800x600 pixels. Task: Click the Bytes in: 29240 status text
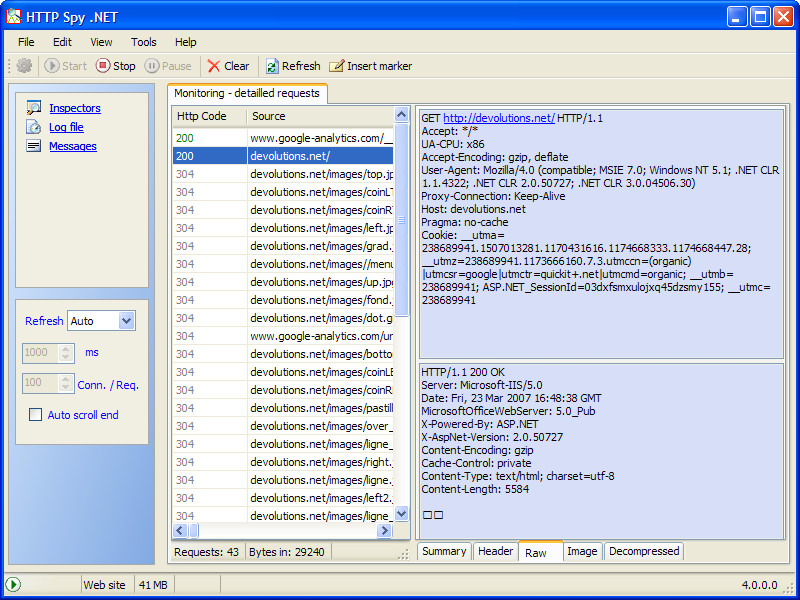tap(287, 552)
